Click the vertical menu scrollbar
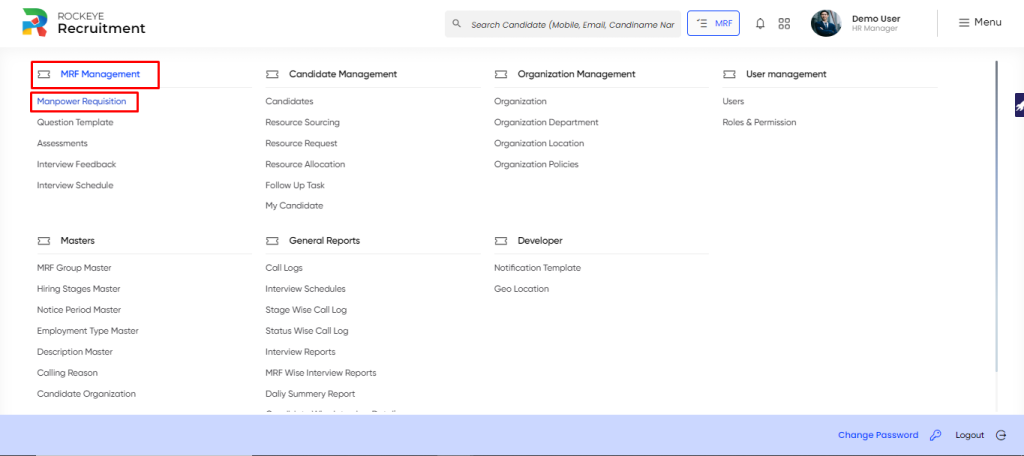Viewport: 1024px width, 456px height. 996,216
